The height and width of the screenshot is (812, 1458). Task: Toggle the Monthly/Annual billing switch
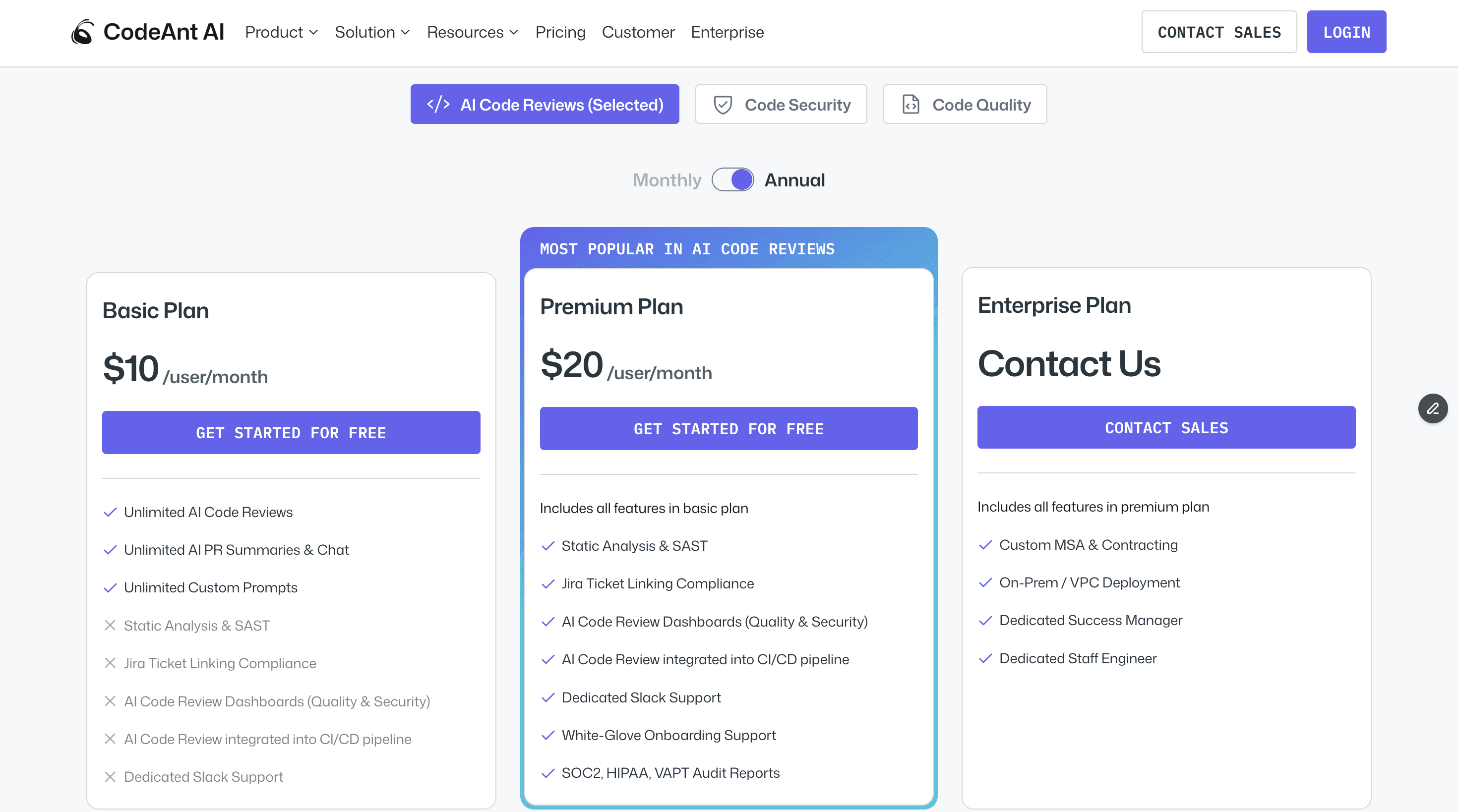732,180
